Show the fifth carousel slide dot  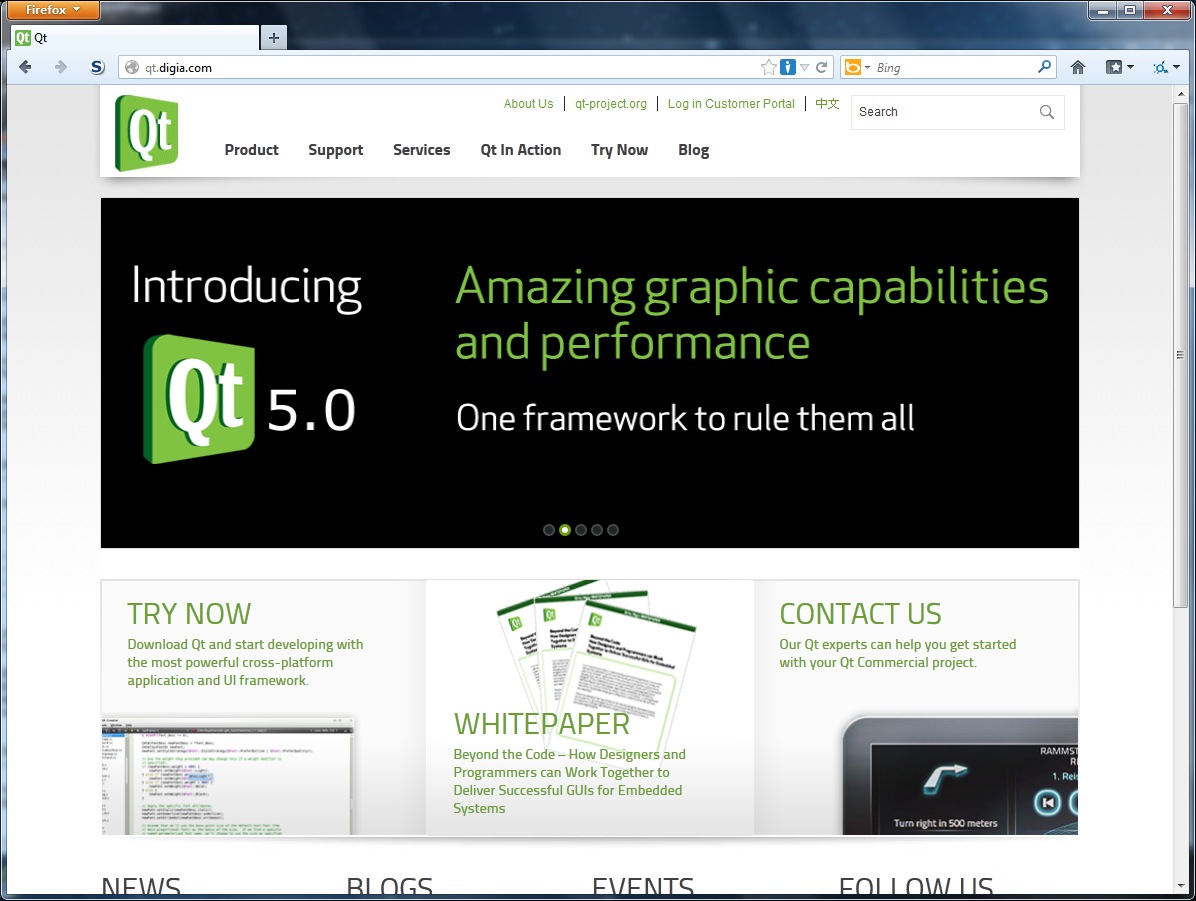click(x=613, y=530)
